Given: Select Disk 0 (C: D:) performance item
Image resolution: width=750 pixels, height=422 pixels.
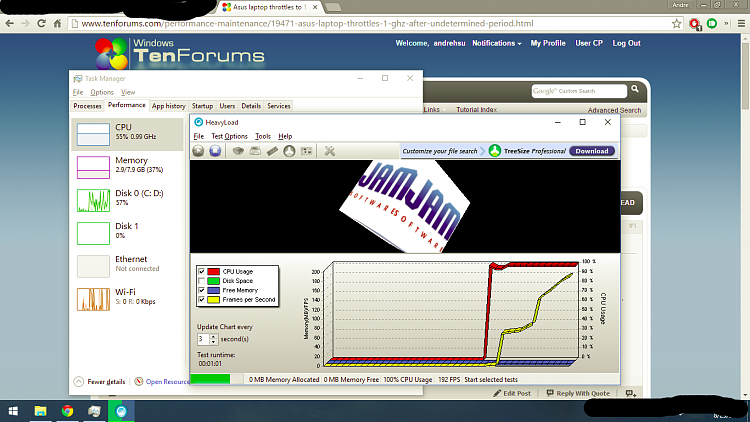Looking at the screenshot, I should click(127, 200).
